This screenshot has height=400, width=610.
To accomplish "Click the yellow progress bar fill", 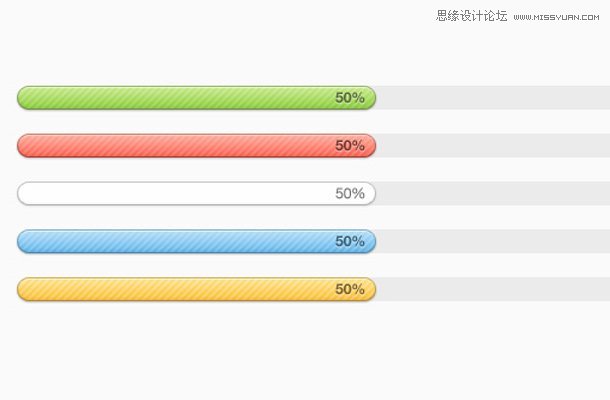I will [x=196, y=289].
